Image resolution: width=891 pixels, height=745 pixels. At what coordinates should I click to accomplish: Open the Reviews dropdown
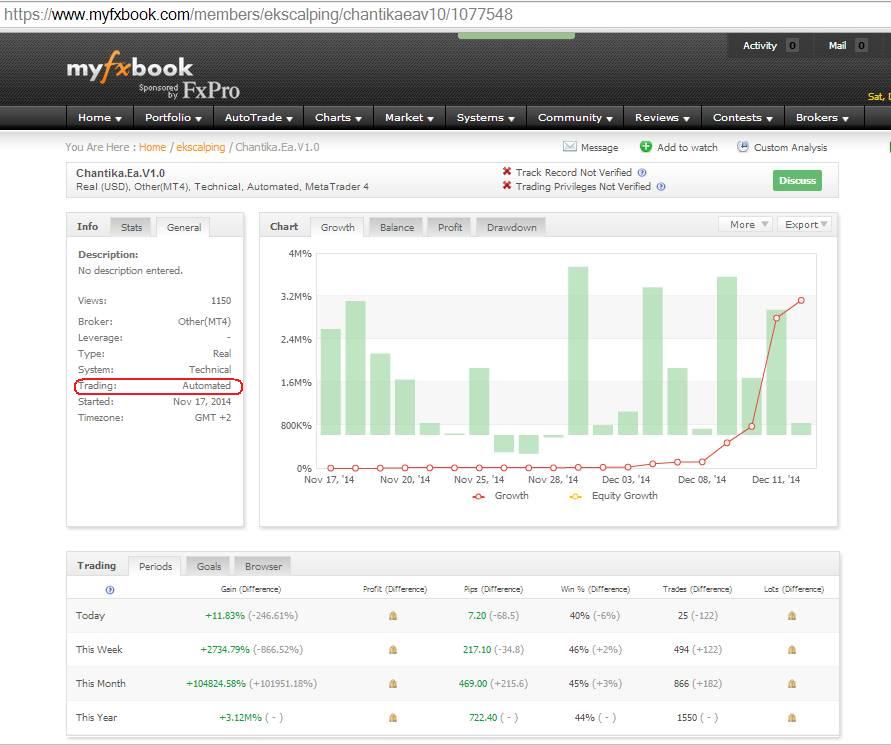662,118
